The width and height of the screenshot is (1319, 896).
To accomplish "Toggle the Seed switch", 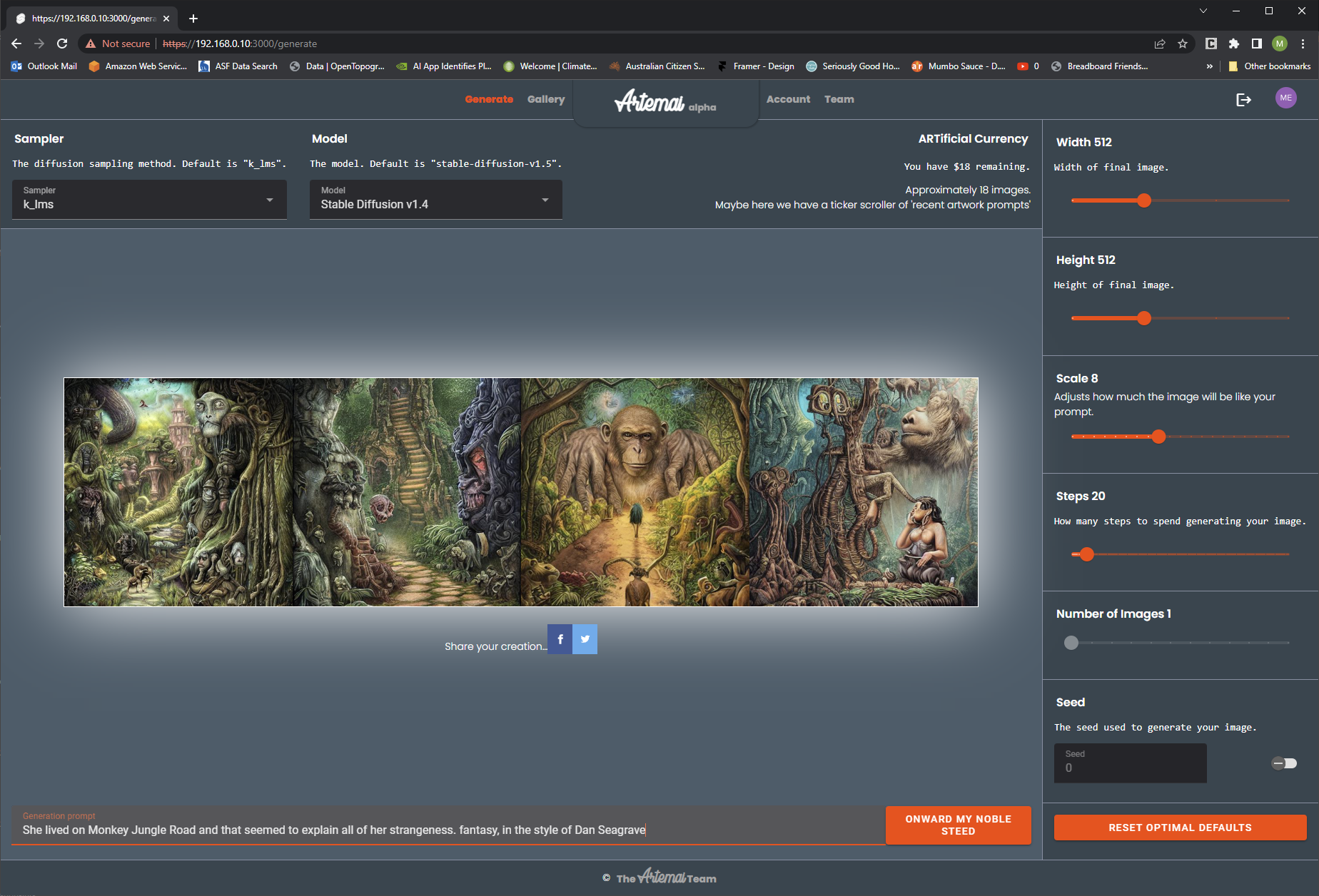I will [x=1284, y=763].
